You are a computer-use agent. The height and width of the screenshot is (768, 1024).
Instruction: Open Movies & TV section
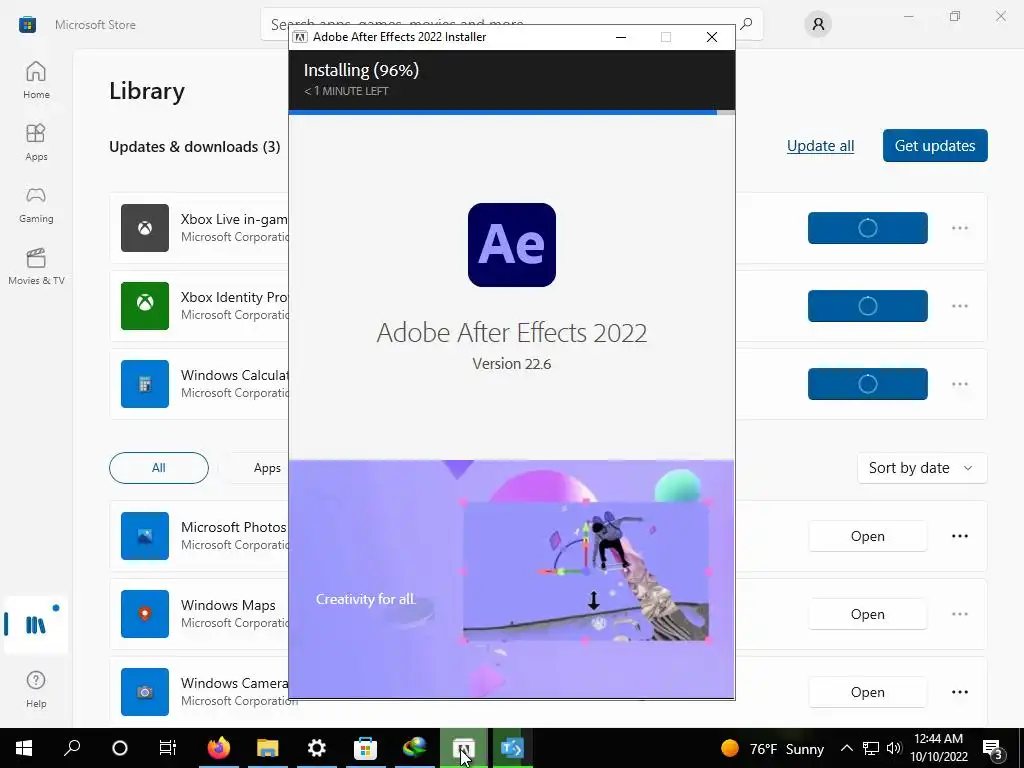click(x=36, y=266)
